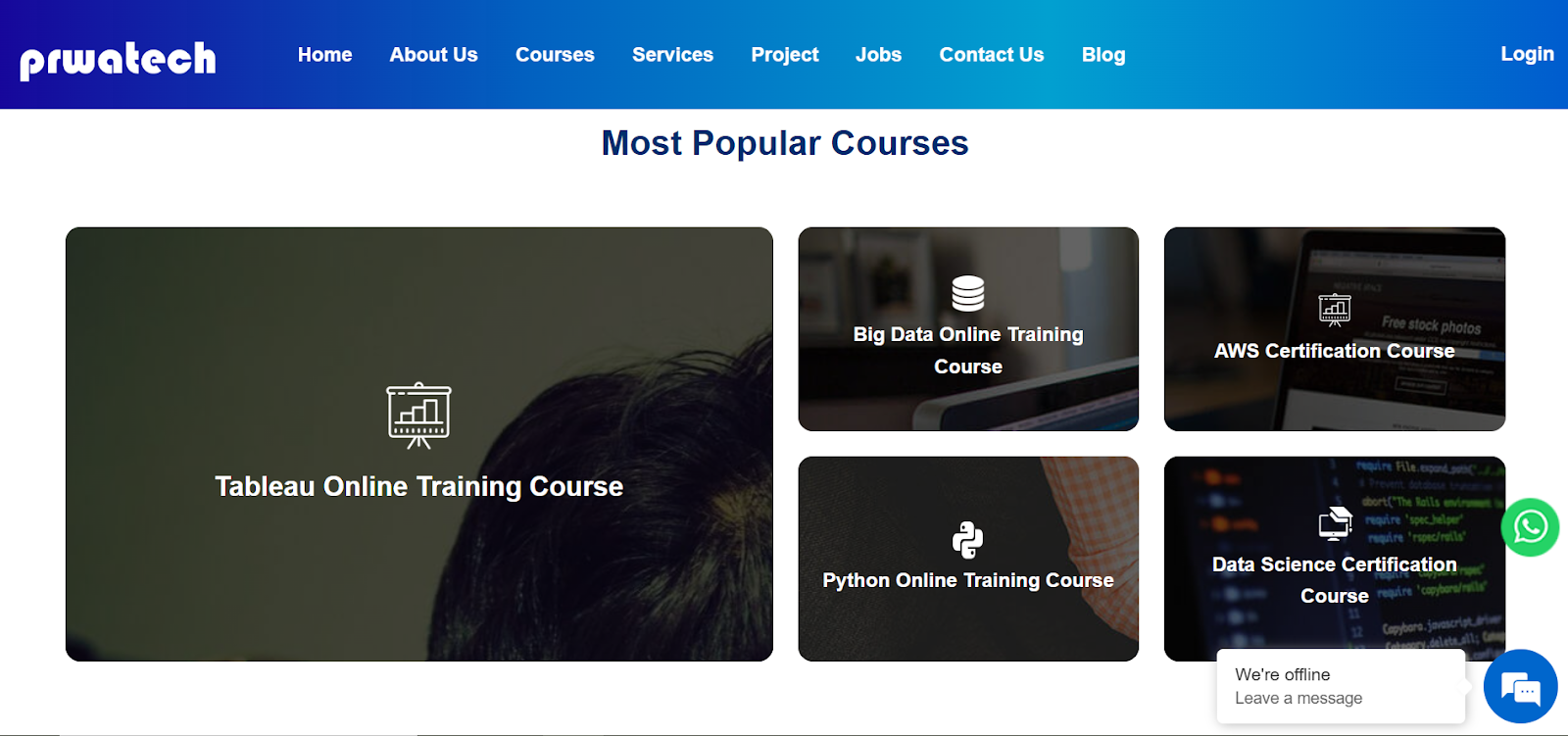Open the WhatsApp chat icon
This screenshot has height=736, width=1568.
(1530, 527)
